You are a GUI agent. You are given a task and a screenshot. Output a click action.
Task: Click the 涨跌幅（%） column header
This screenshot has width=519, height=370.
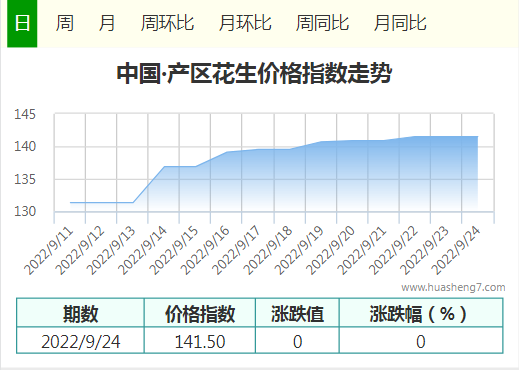(x=421, y=313)
